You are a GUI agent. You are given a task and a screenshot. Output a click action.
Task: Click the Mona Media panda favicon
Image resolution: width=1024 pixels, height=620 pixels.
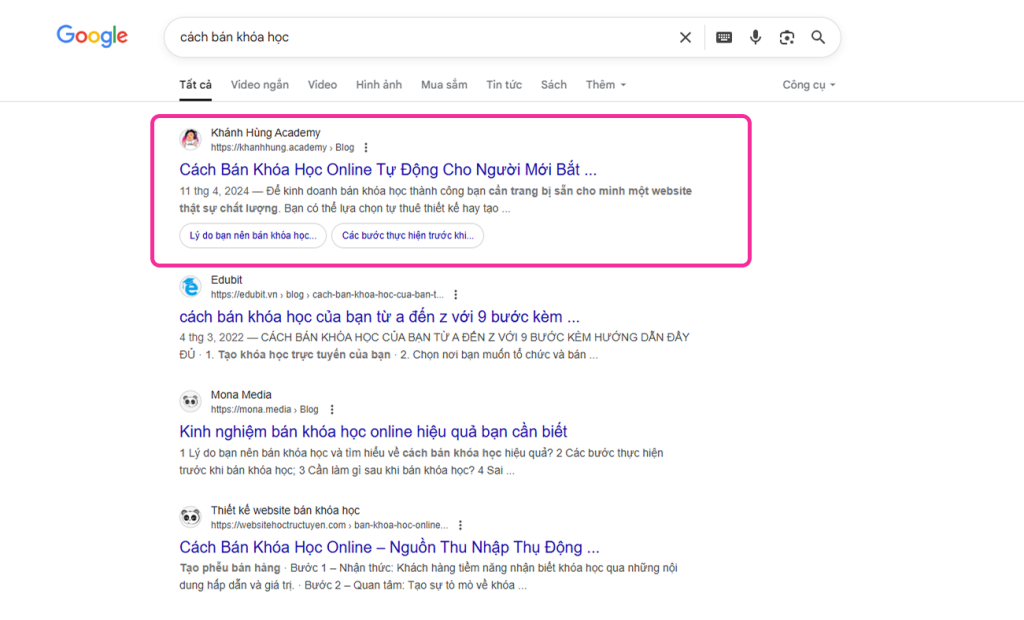pos(191,401)
